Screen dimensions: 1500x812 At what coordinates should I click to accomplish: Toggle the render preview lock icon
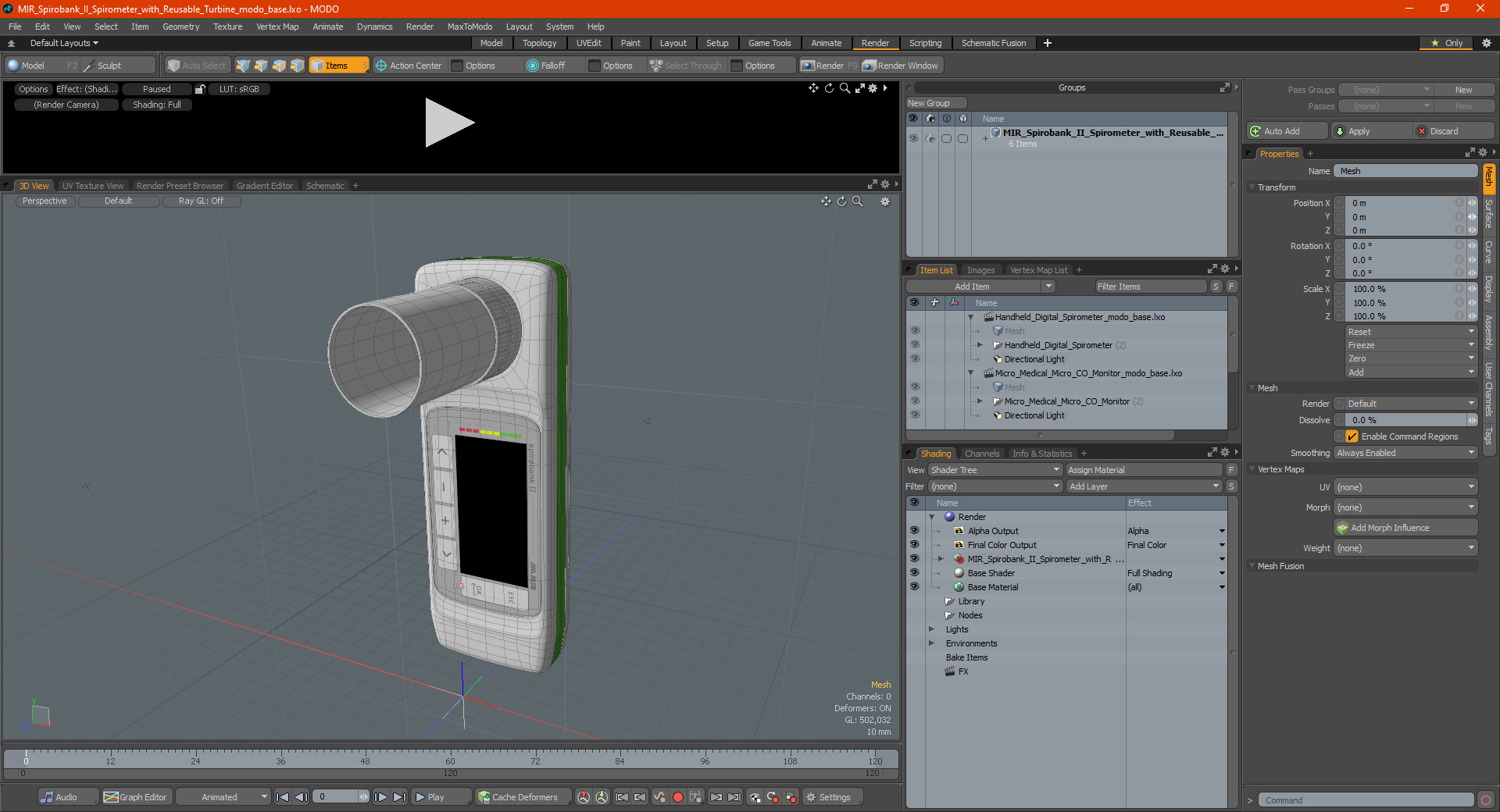pos(200,89)
